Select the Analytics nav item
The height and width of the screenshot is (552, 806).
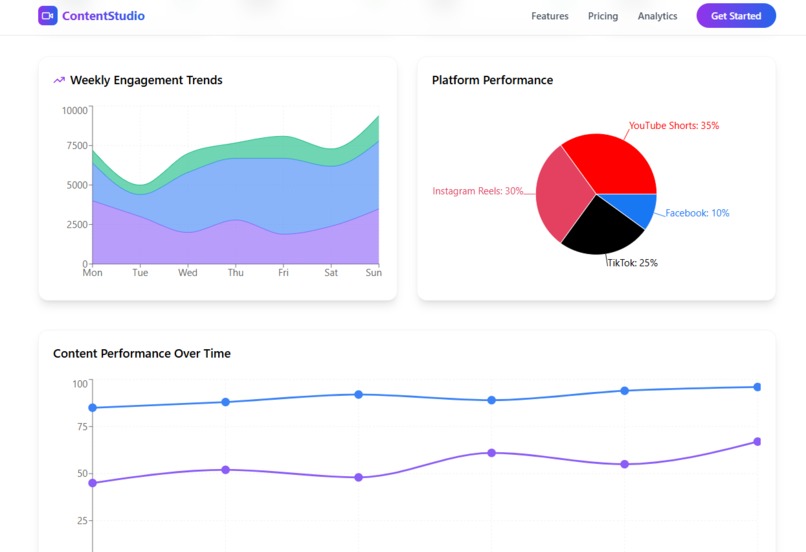pyautogui.click(x=657, y=16)
